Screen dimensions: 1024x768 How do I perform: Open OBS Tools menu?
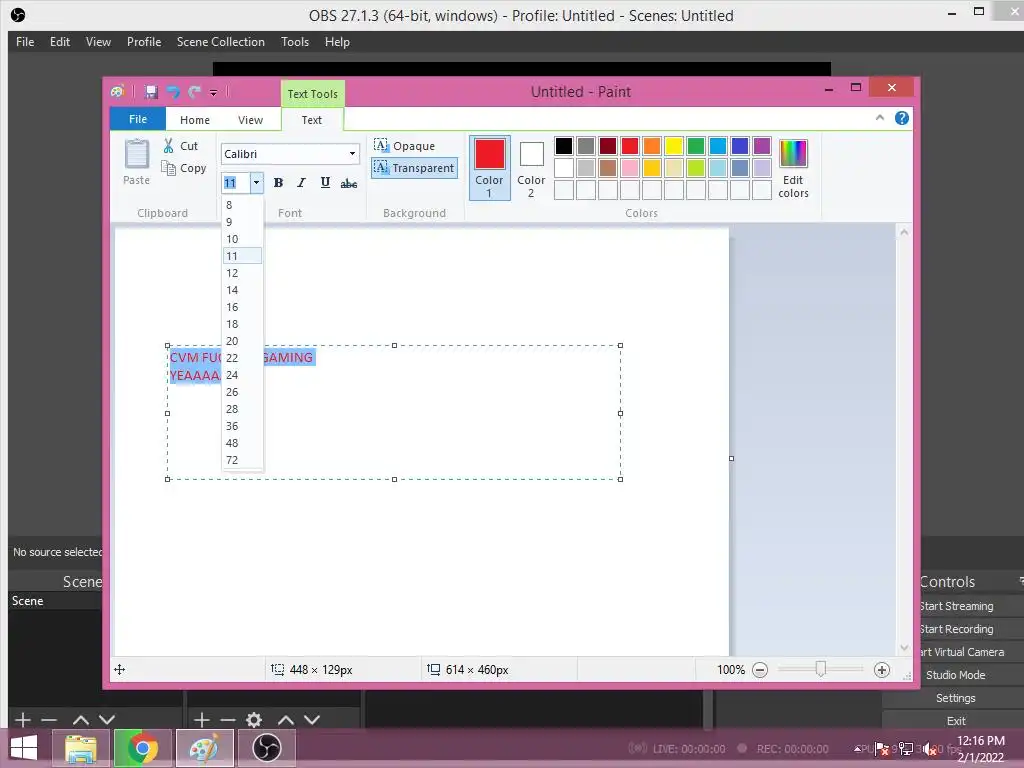coord(295,42)
